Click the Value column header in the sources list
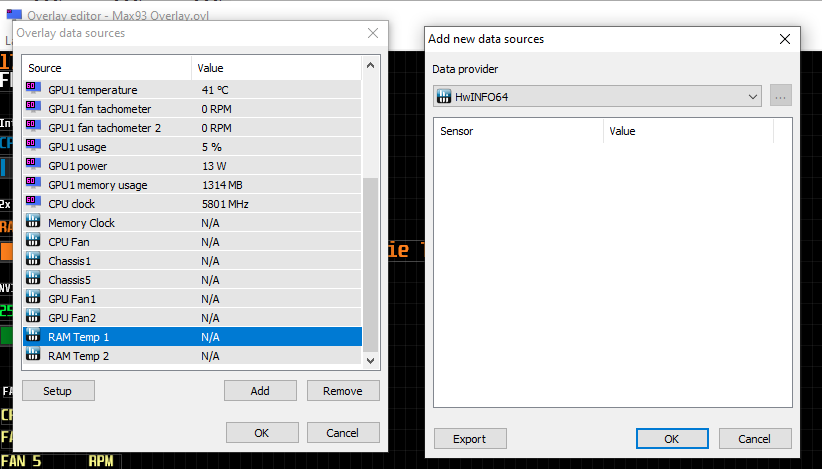 pos(276,68)
